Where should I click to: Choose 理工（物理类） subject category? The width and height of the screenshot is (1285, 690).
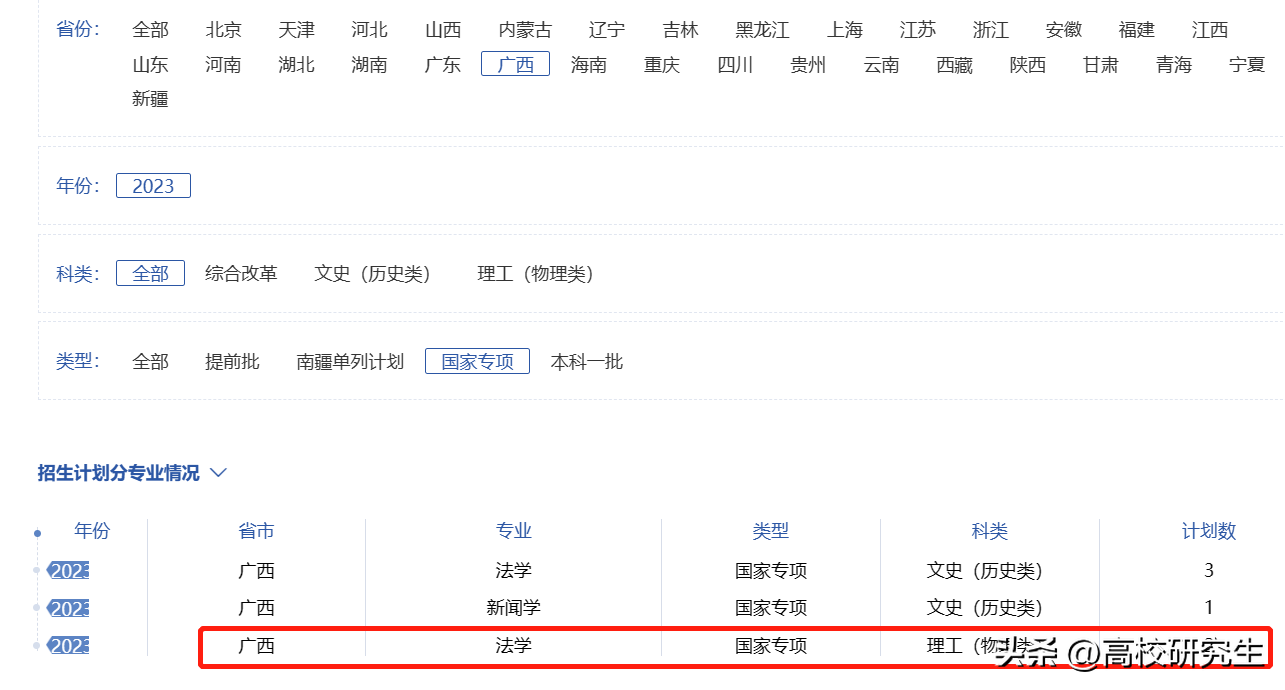(x=535, y=274)
